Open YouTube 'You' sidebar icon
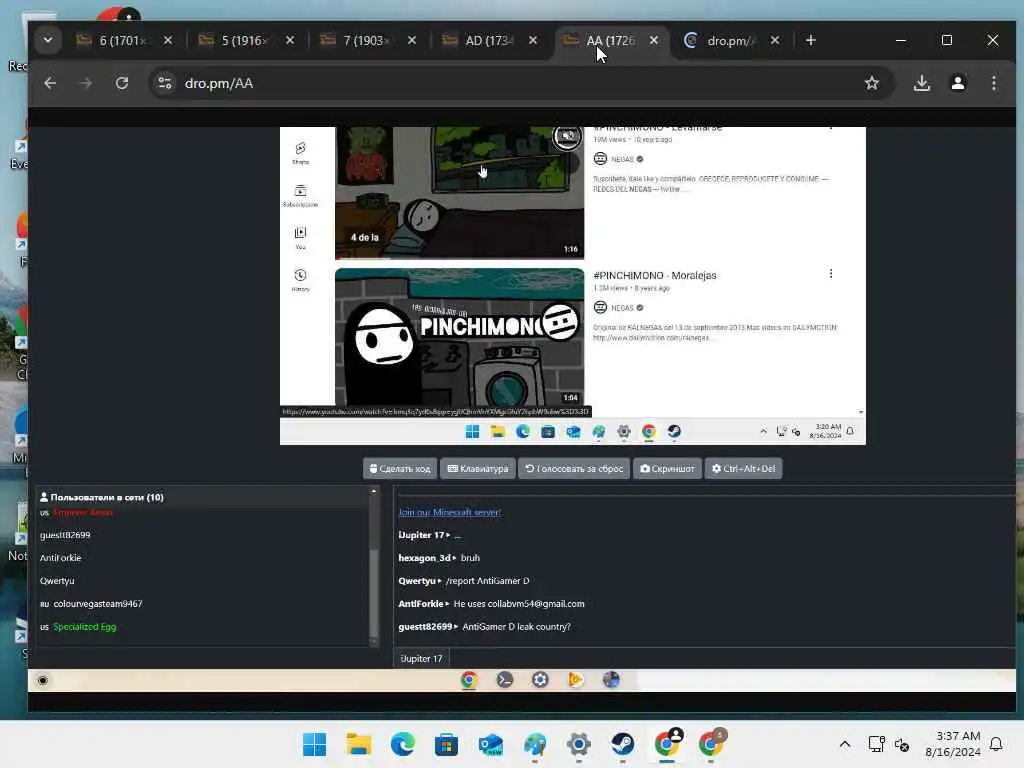This screenshot has width=1024, height=768. (300, 238)
